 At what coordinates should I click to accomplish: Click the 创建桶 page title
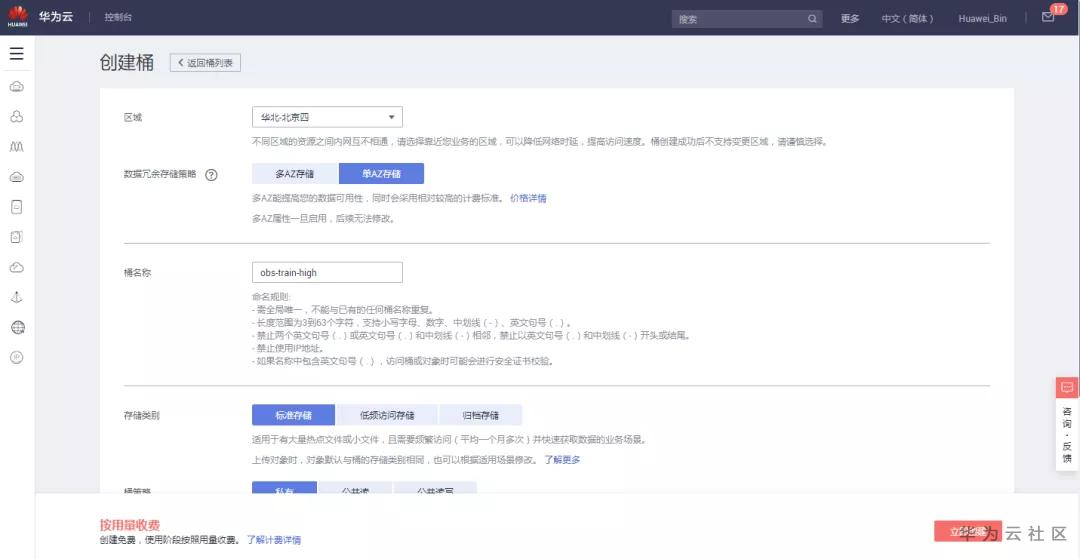pyautogui.click(x=127, y=62)
